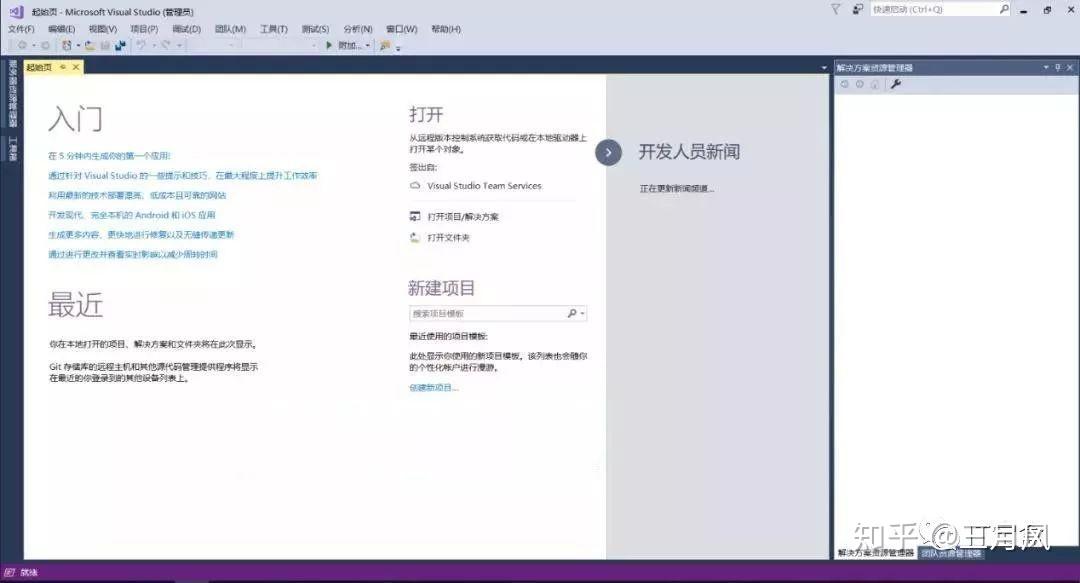This screenshot has height=583, width=1080.
Task: Open the 调试(D) menu
Action: [186, 29]
